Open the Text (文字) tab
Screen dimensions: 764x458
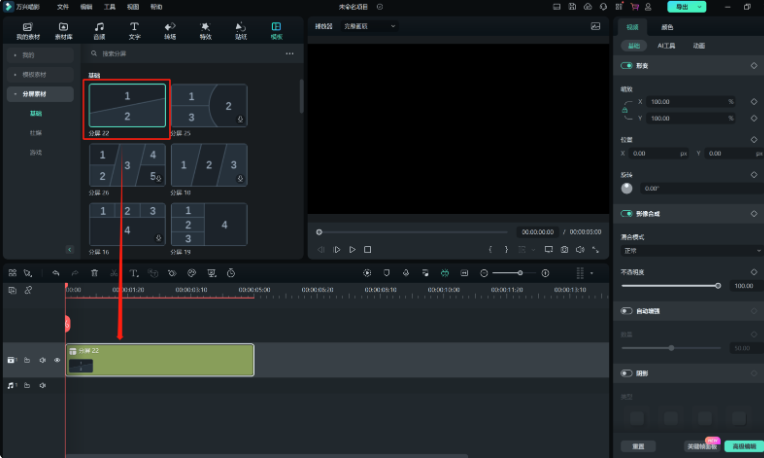click(134, 30)
